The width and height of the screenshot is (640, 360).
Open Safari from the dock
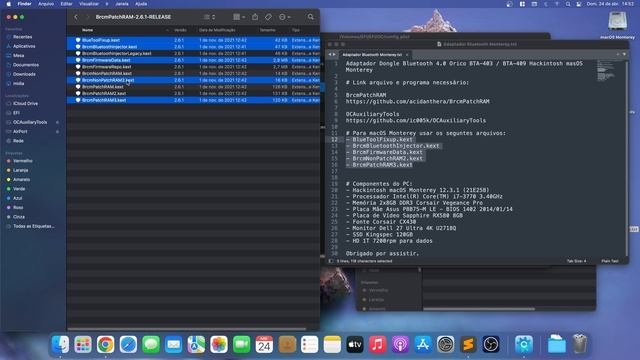point(128,344)
